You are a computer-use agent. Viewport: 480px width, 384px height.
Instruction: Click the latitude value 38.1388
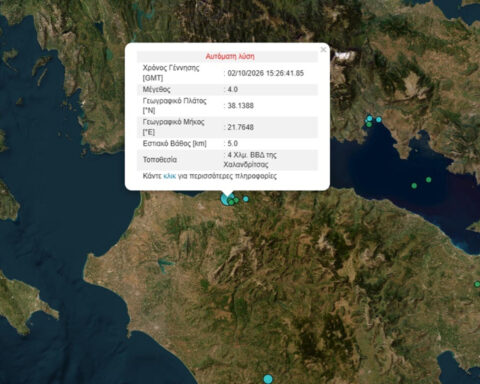coord(241,106)
